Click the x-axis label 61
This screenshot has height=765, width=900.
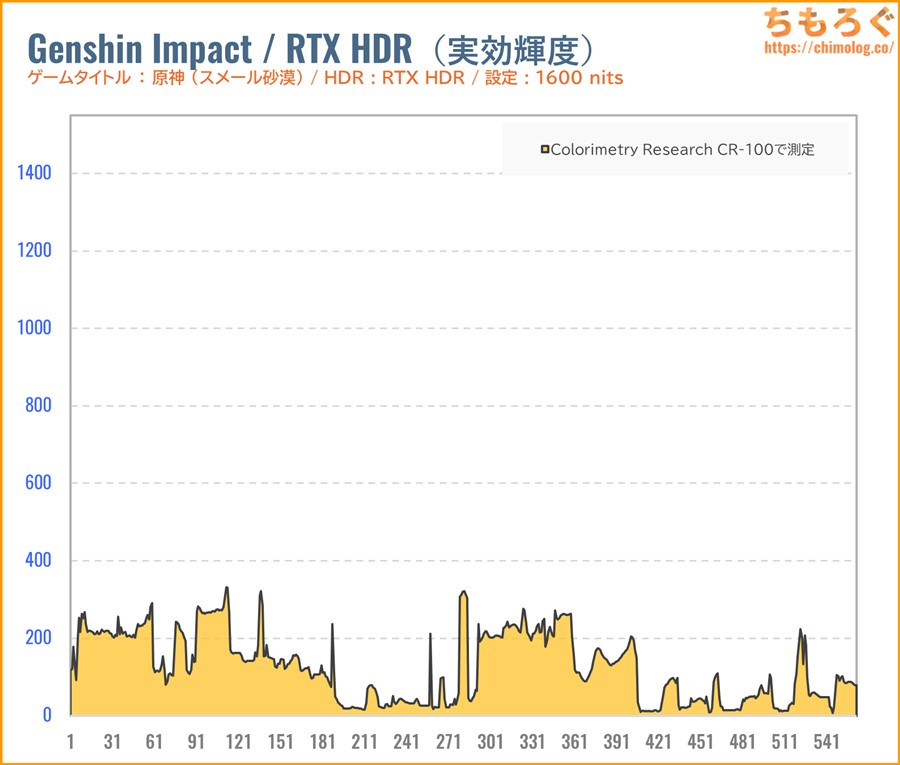pos(154,741)
